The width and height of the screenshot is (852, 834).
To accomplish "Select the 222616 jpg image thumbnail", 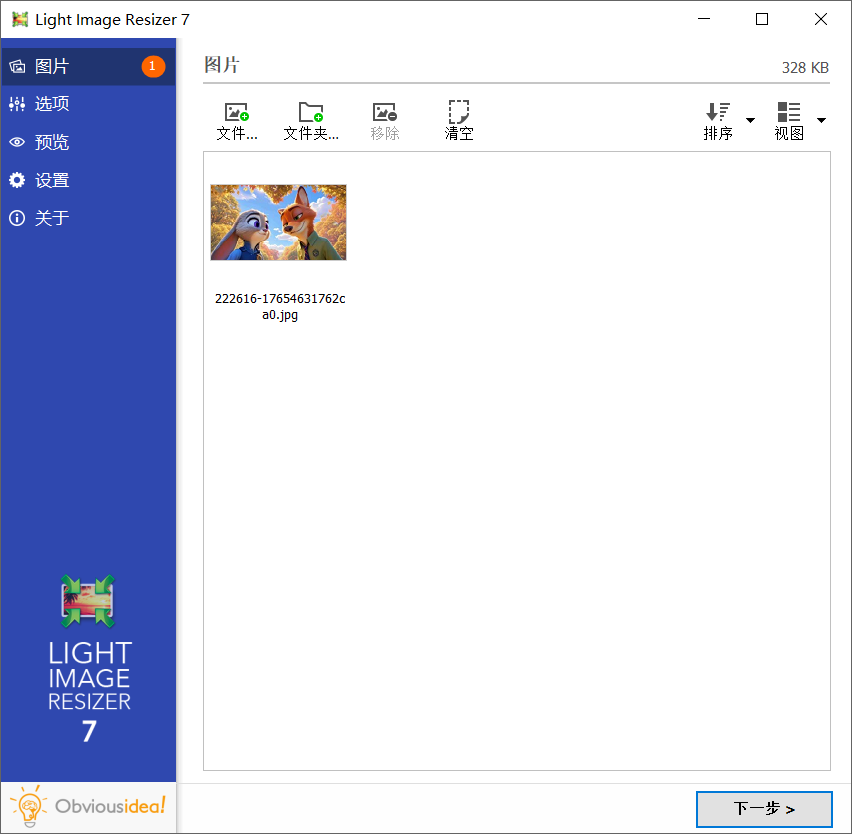I will tap(278, 222).
